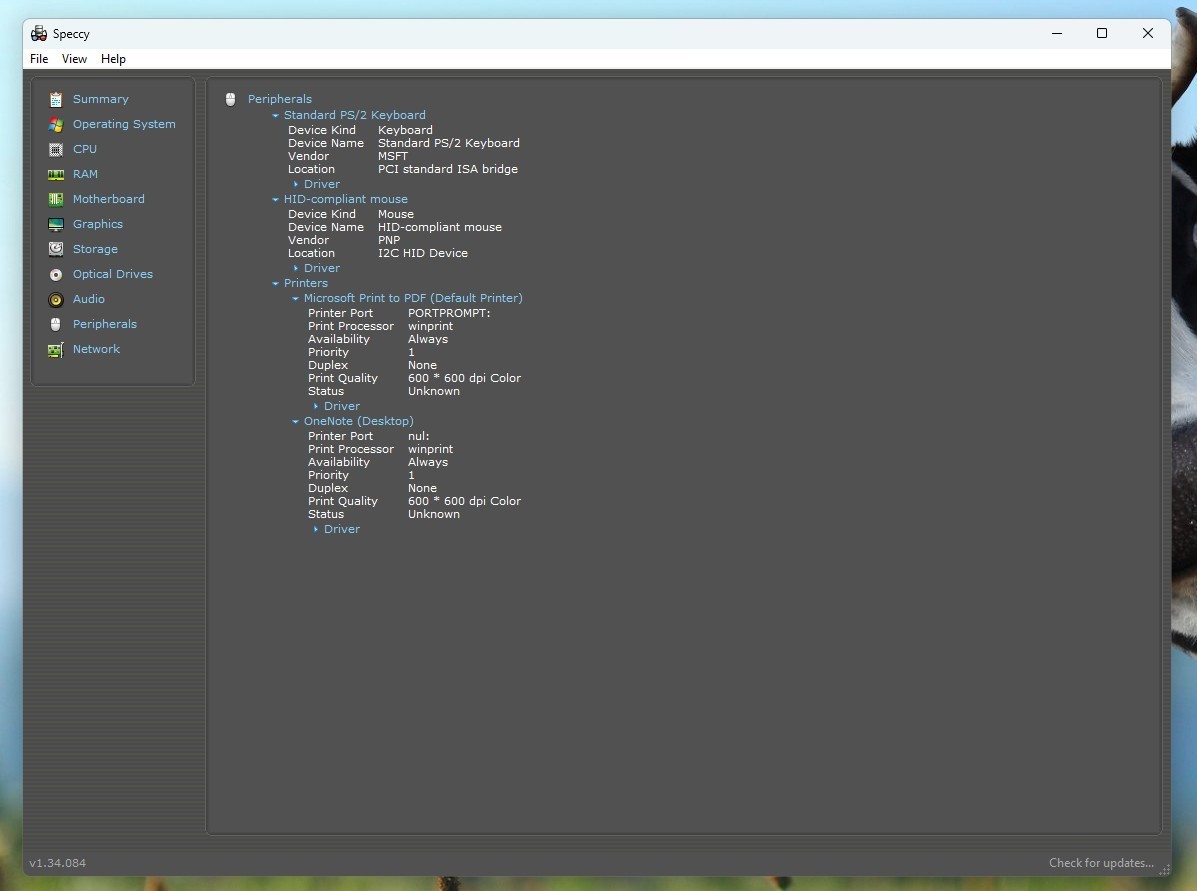Click the mouse icon beside Peripherals heading
This screenshot has height=891, width=1197.
coord(231,99)
